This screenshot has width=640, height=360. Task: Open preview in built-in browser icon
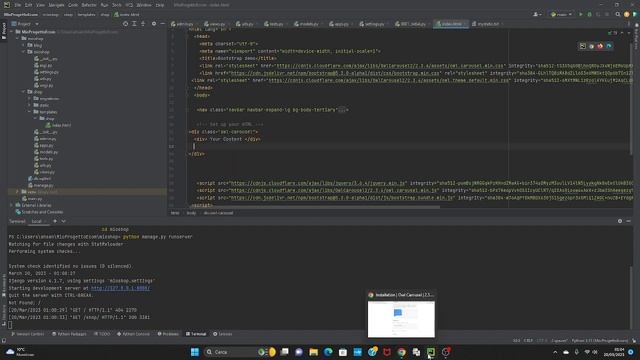582,46
